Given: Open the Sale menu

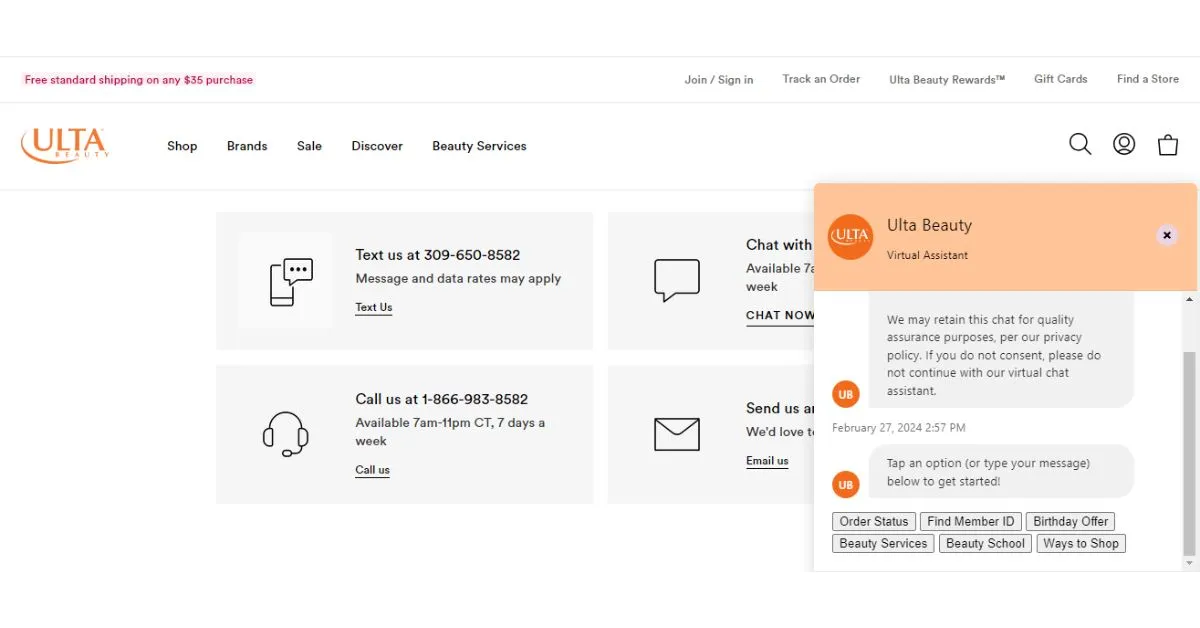Looking at the screenshot, I should [309, 146].
